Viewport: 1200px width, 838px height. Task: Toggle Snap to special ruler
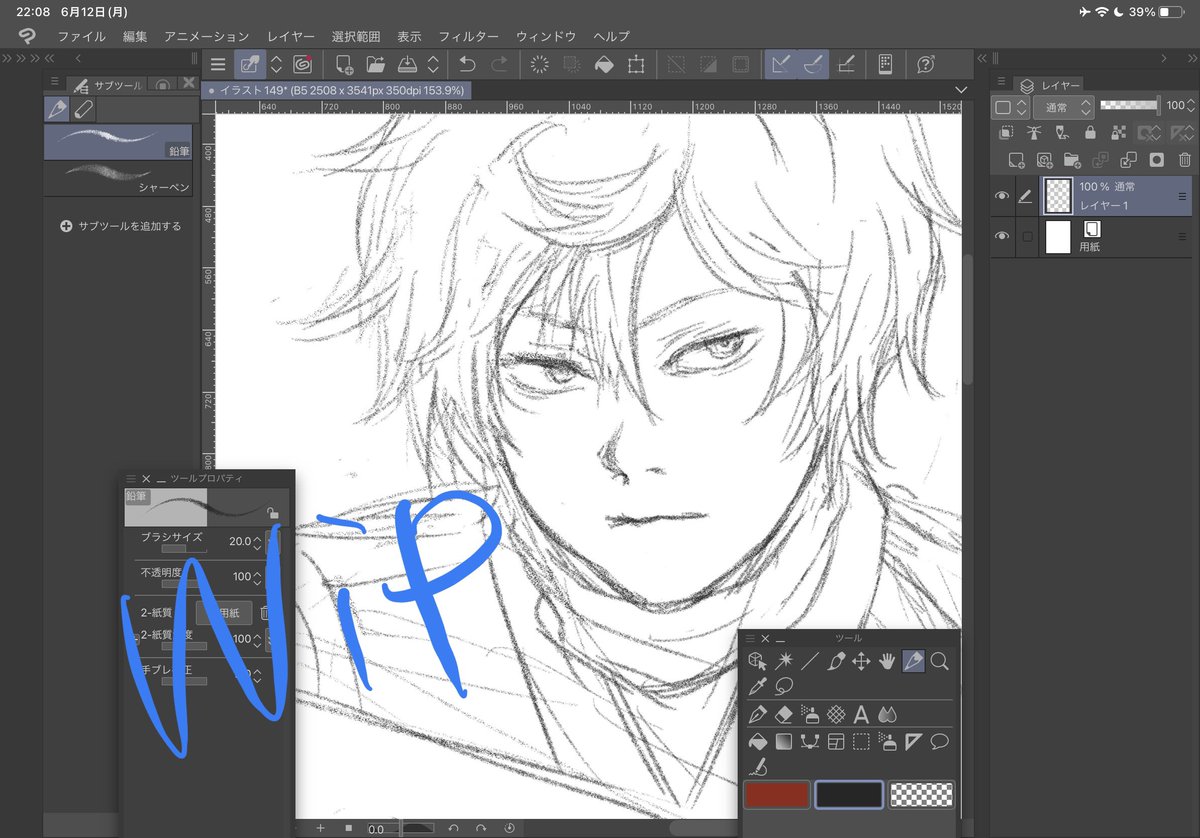814,65
